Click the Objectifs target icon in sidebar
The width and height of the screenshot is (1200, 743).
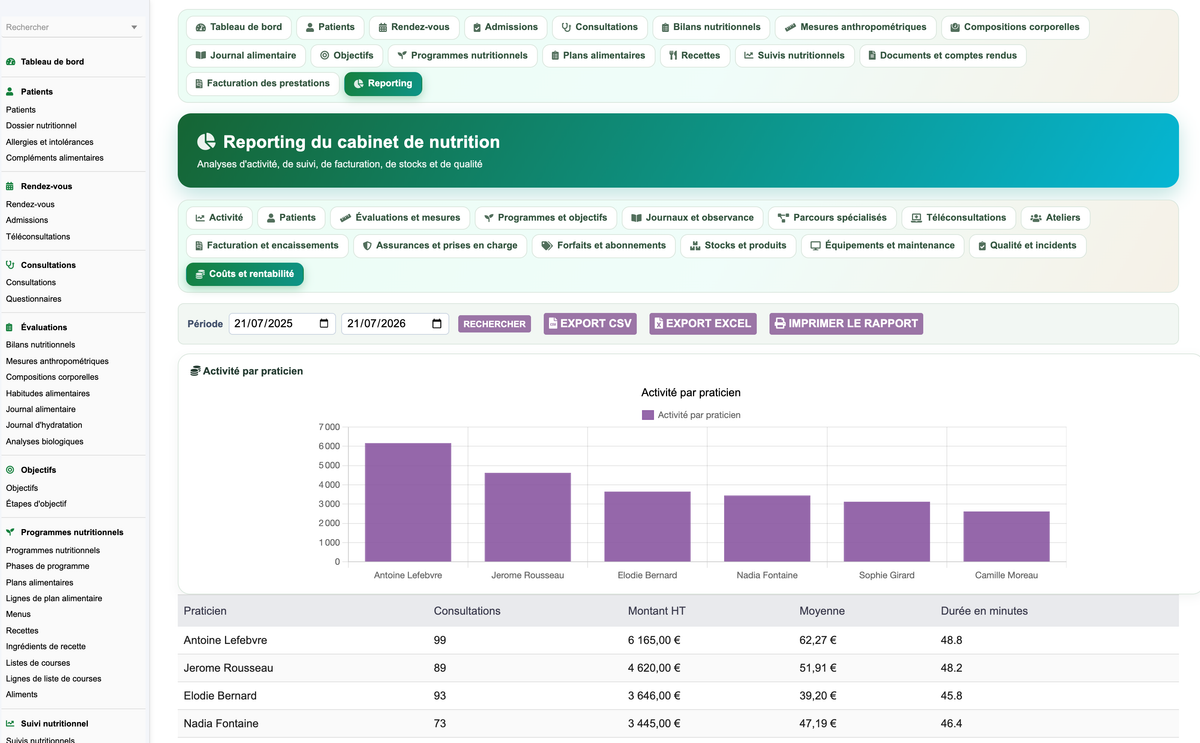11,470
